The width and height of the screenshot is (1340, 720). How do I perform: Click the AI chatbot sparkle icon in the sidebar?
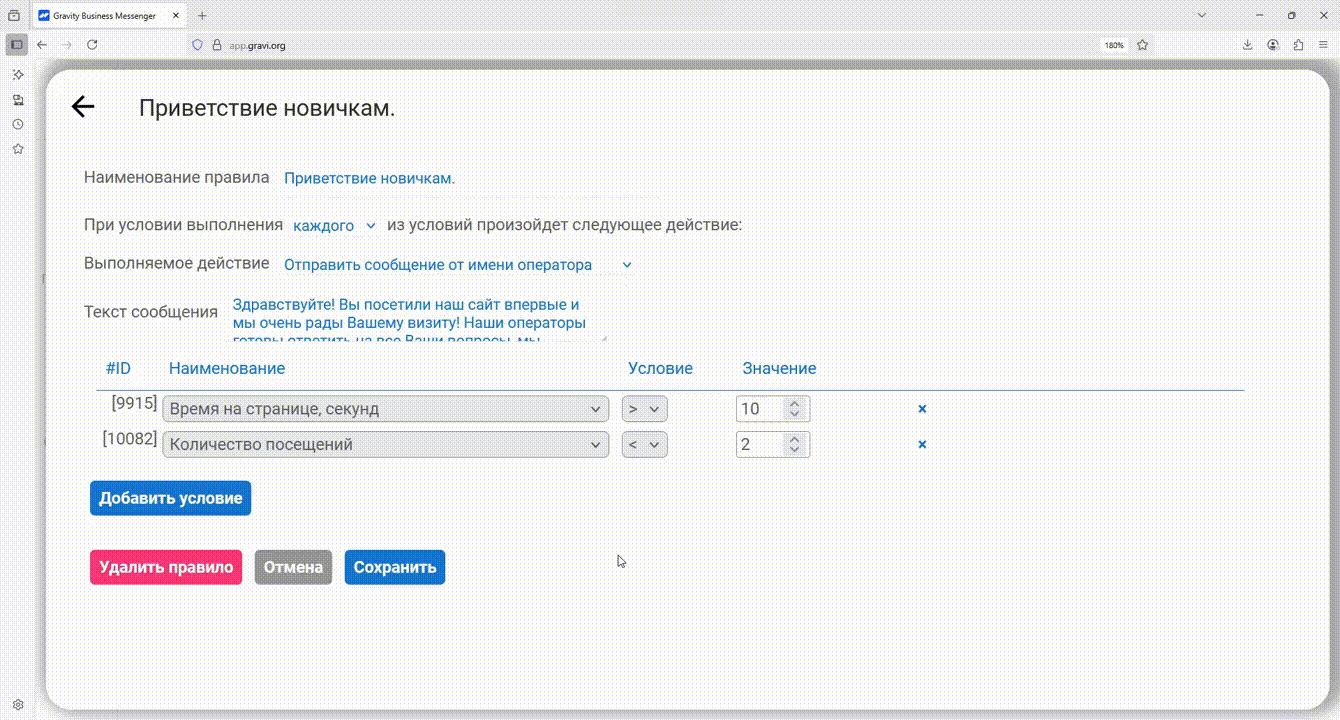pos(18,75)
